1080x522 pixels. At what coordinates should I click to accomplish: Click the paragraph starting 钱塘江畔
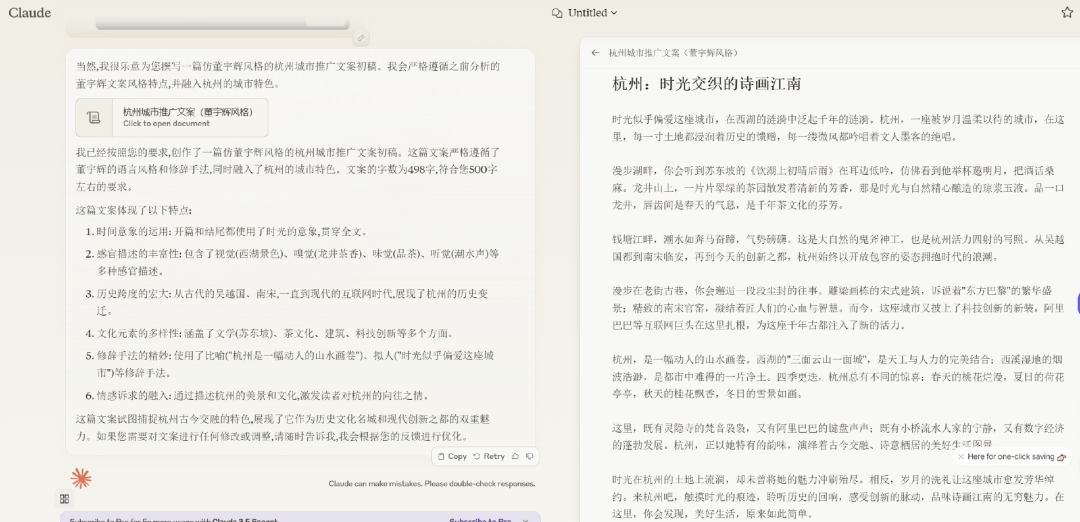(838, 248)
